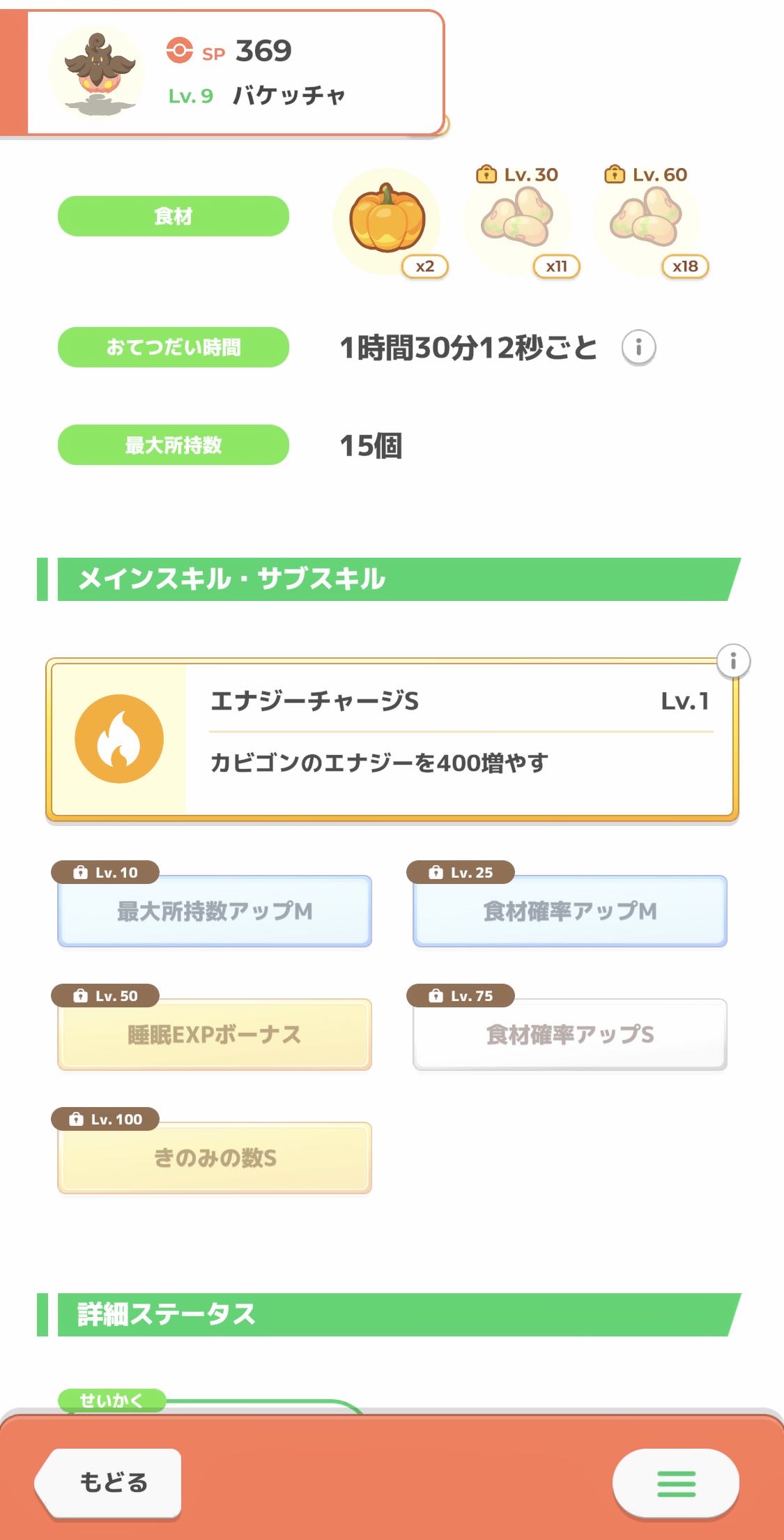
Task: Select the 食材確率アップS sub skill
Action: [570, 1035]
